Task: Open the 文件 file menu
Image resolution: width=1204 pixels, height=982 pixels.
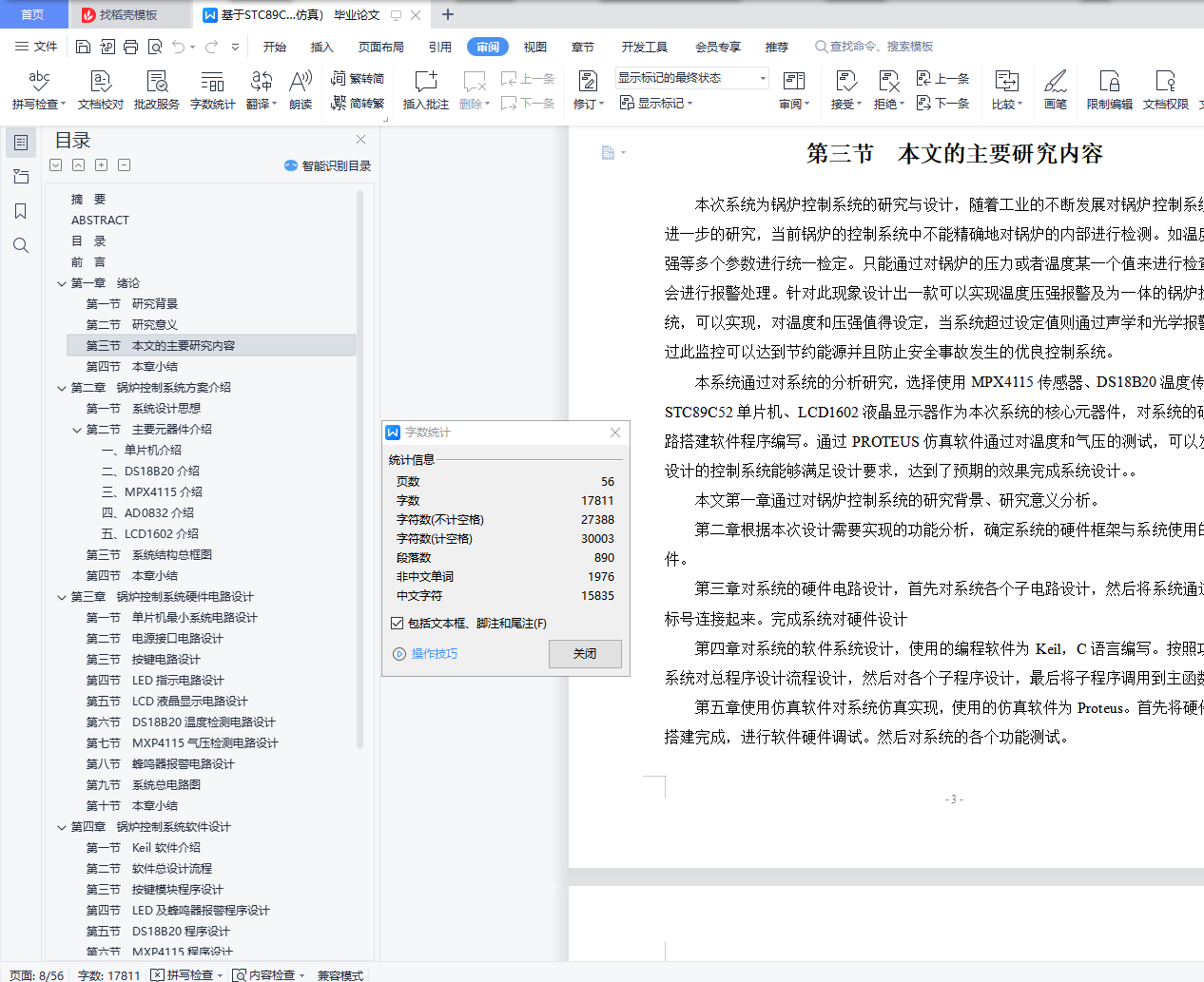Action: pos(36,47)
